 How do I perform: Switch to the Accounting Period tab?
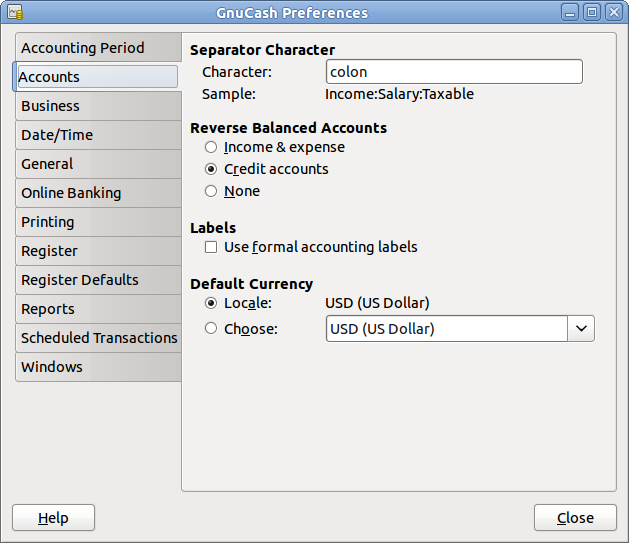pos(97,48)
